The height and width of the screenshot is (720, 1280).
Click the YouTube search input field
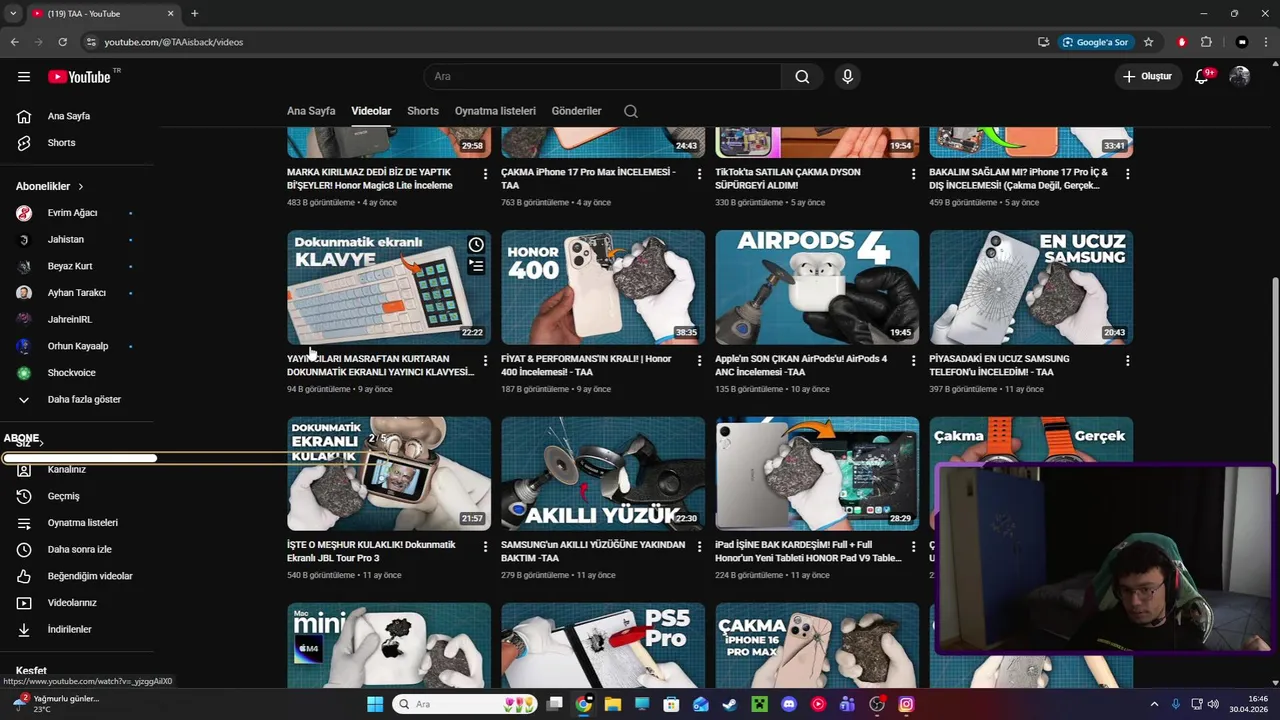point(602,77)
